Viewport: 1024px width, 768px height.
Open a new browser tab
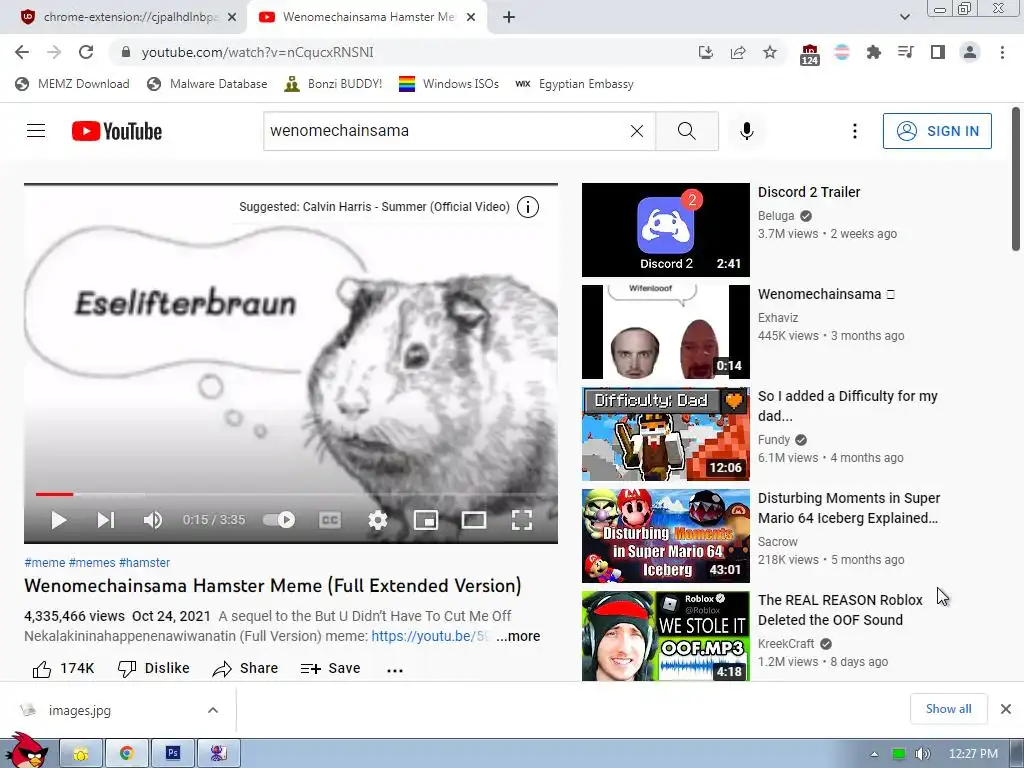[x=509, y=17]
